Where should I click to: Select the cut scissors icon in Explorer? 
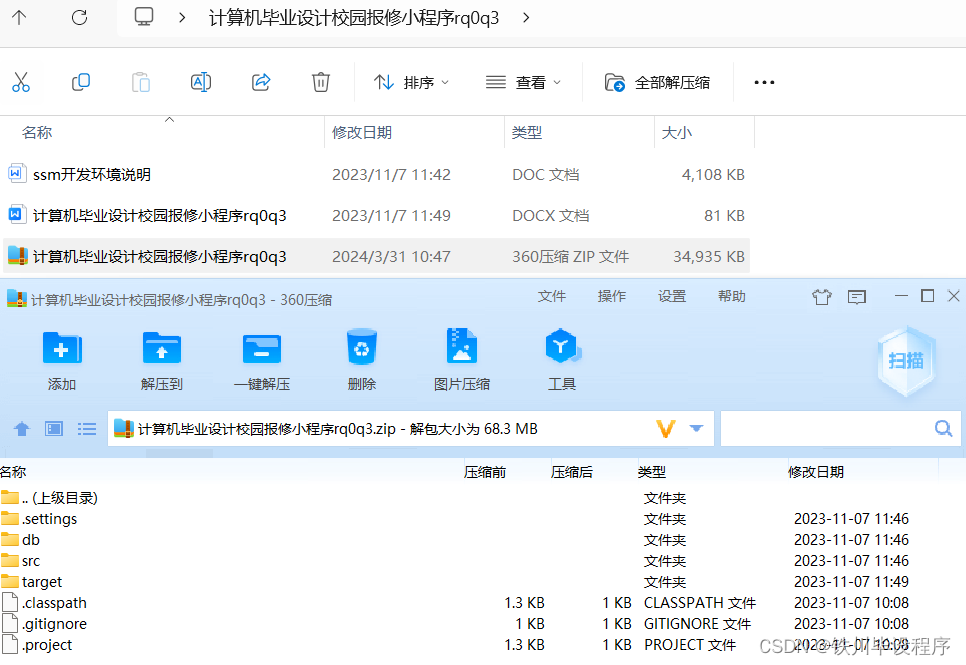(x=21, y=82)
